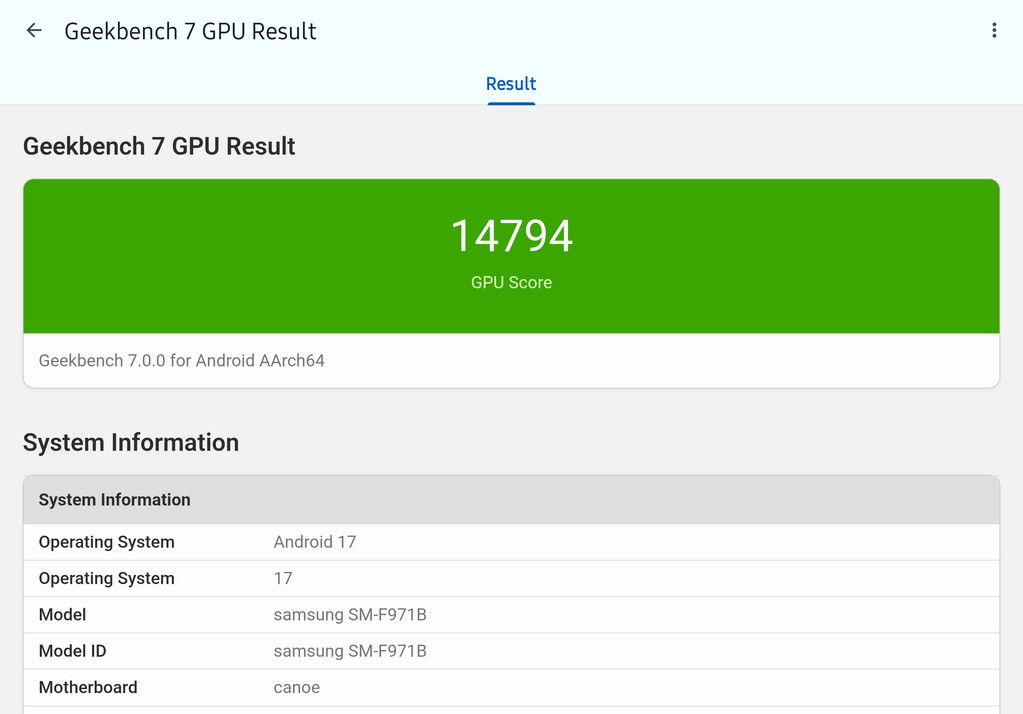Click the GPU Score label
Image resolution: width=1023 pixels, height=714 pixels.
(512, 283)
